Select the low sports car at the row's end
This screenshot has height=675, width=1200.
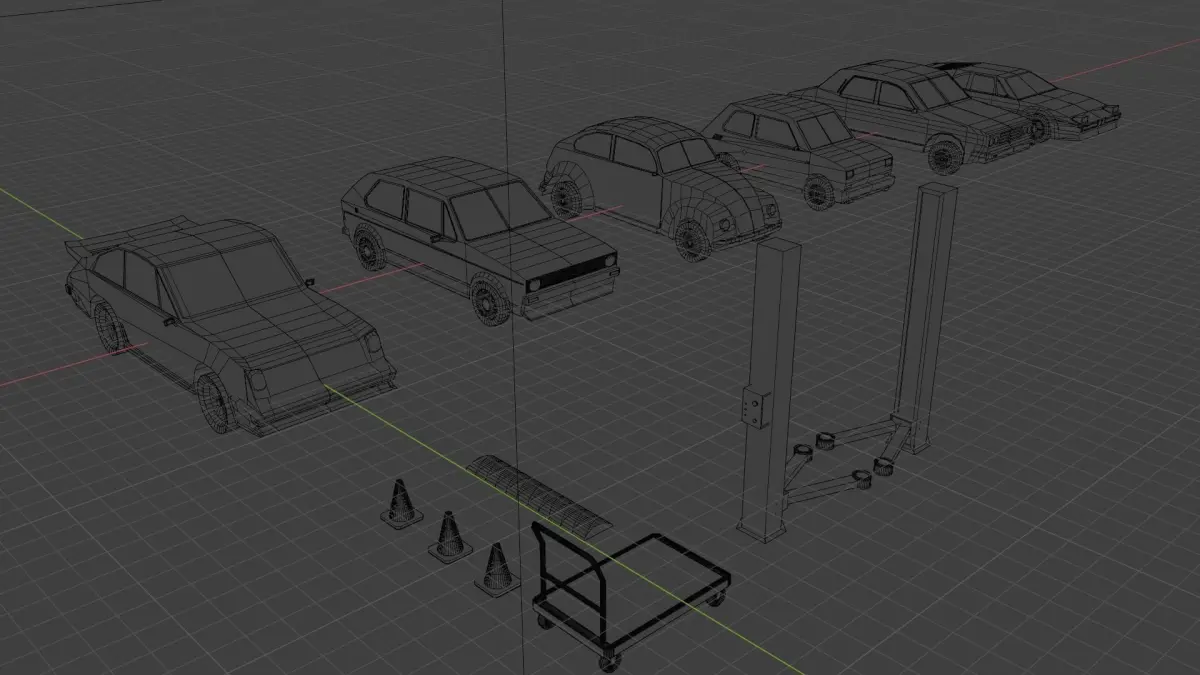tap(1030, 100)
